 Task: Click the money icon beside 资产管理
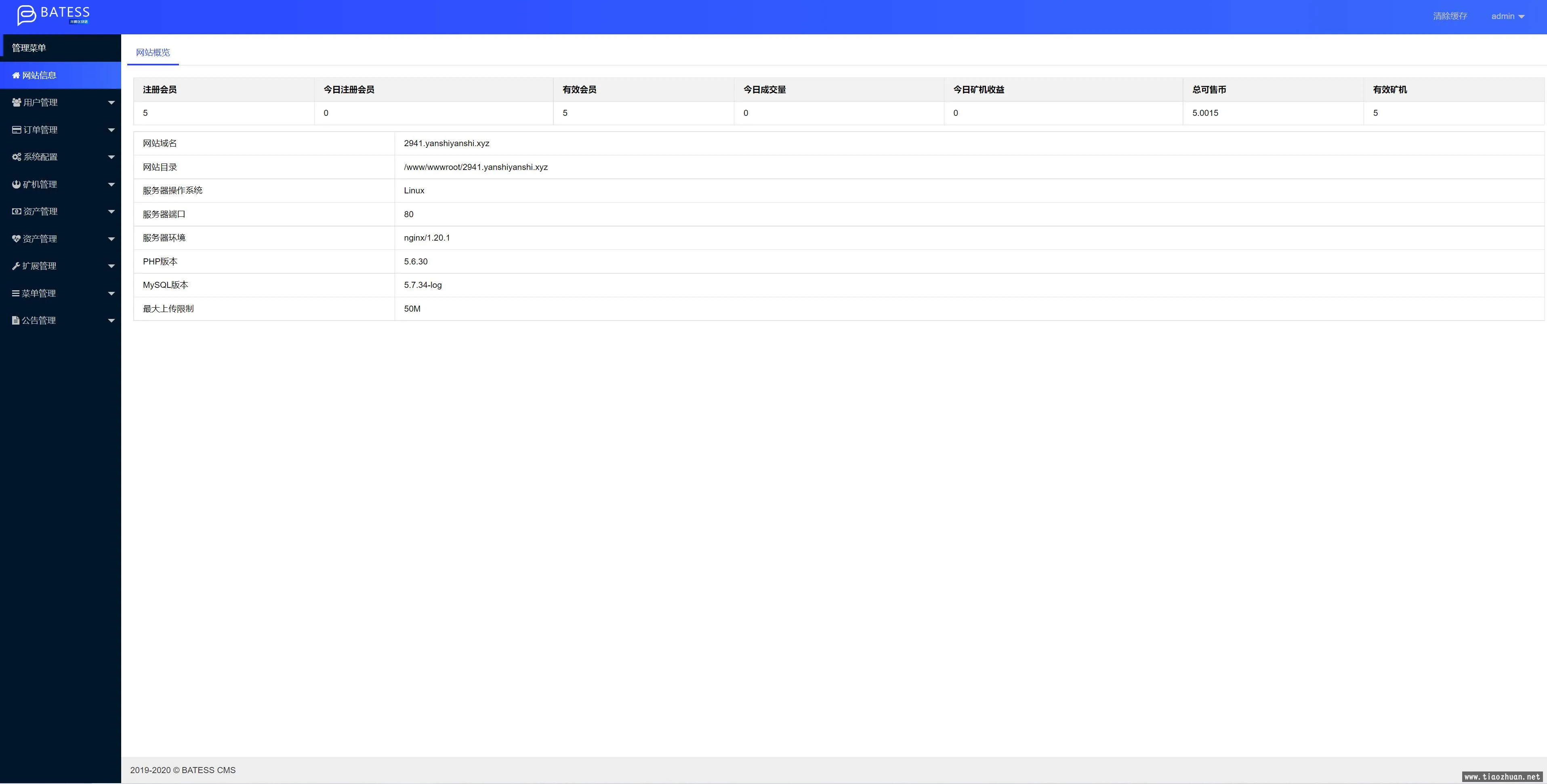(17, 211)
